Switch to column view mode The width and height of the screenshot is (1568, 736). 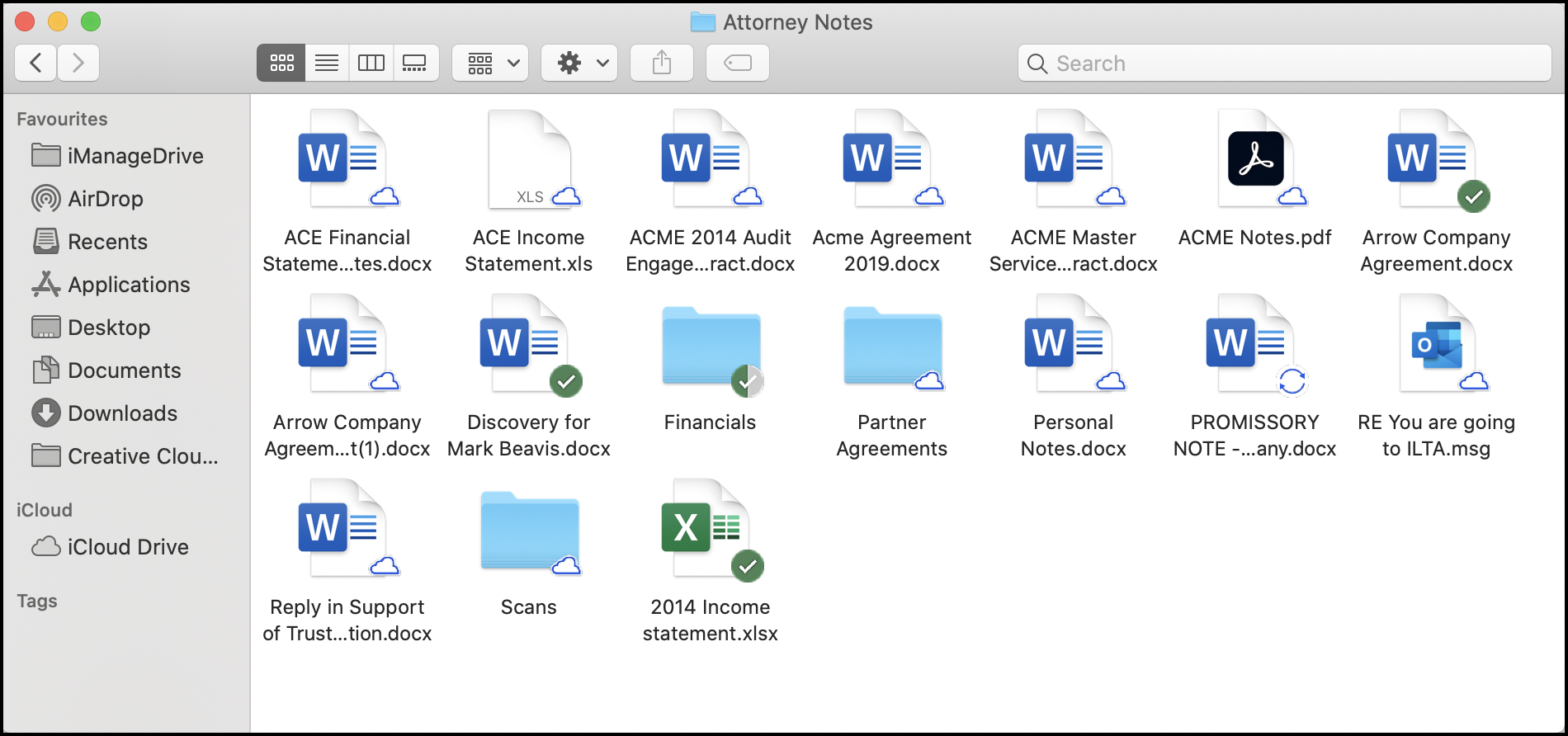371,63
